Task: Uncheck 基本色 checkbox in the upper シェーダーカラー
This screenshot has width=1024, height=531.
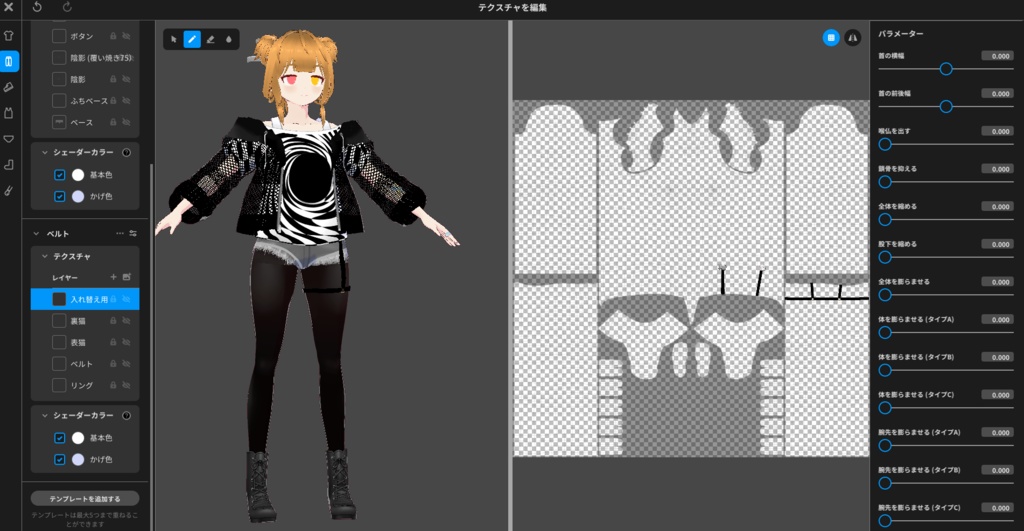Action: pos(59,174)
